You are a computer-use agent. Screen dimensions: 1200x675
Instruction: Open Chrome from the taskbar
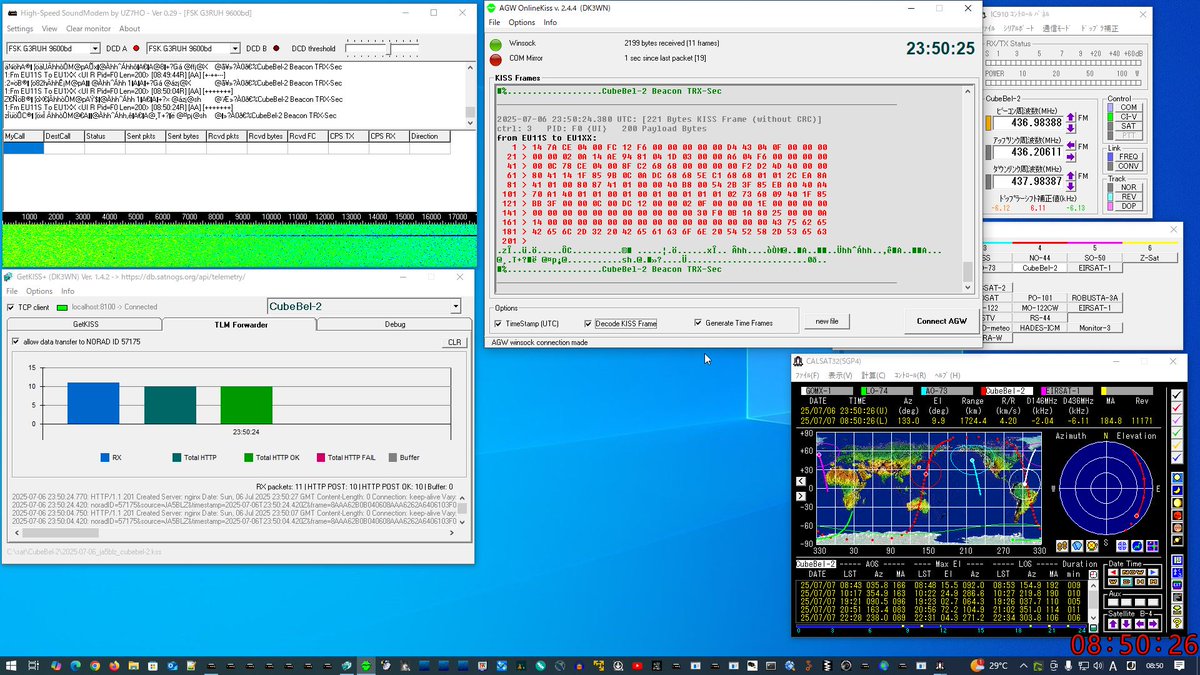click(96, 665)
